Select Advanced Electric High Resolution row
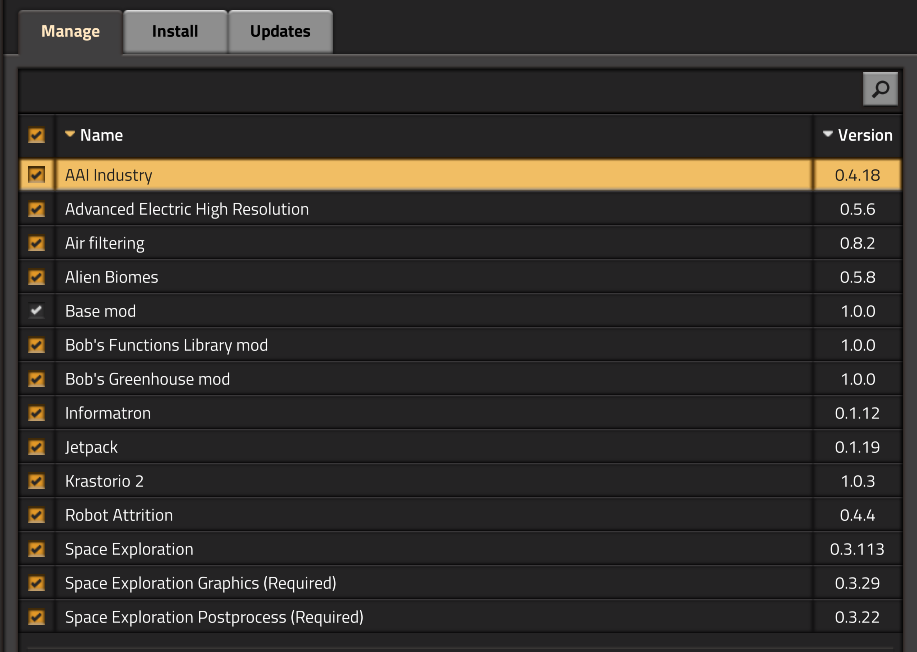The width and height of the screenshot is (917, 652). click(187, 209)
